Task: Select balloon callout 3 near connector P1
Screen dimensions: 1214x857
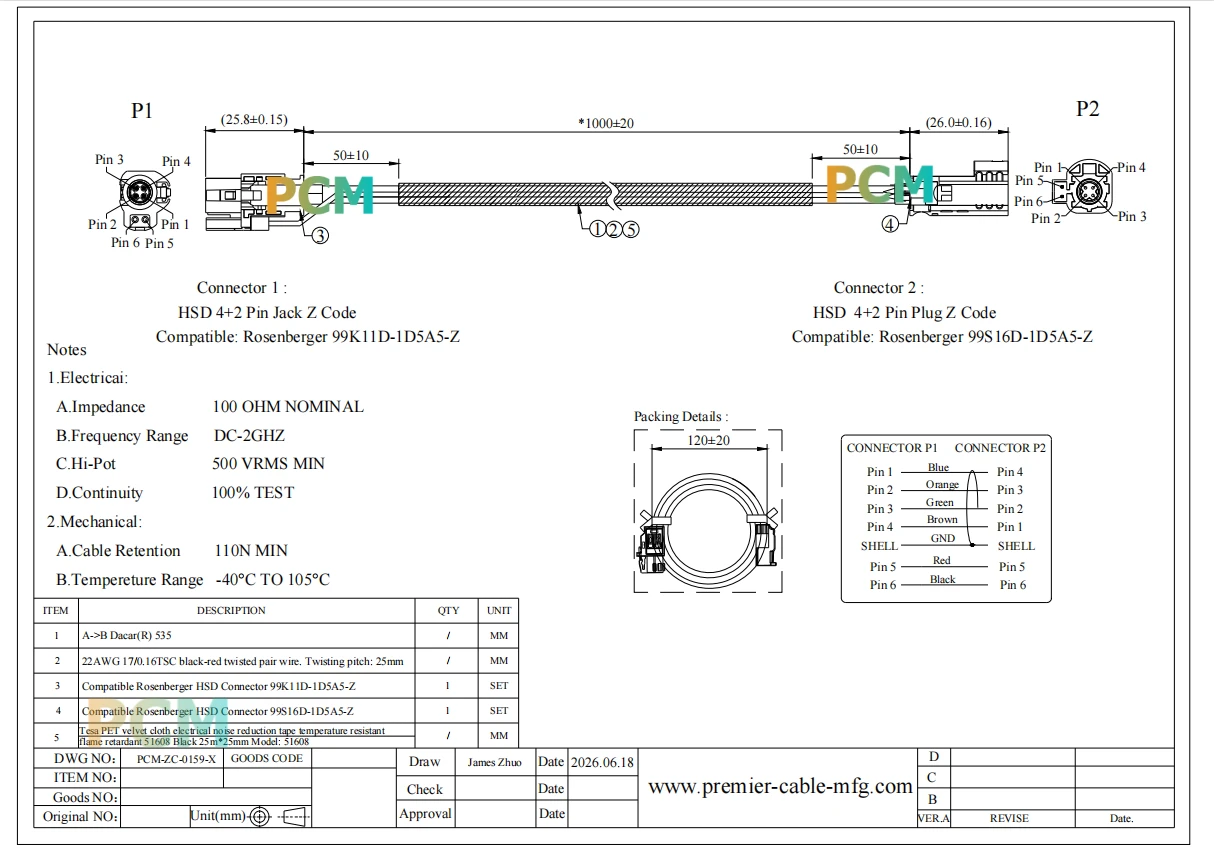Action: tap(320, 235)
